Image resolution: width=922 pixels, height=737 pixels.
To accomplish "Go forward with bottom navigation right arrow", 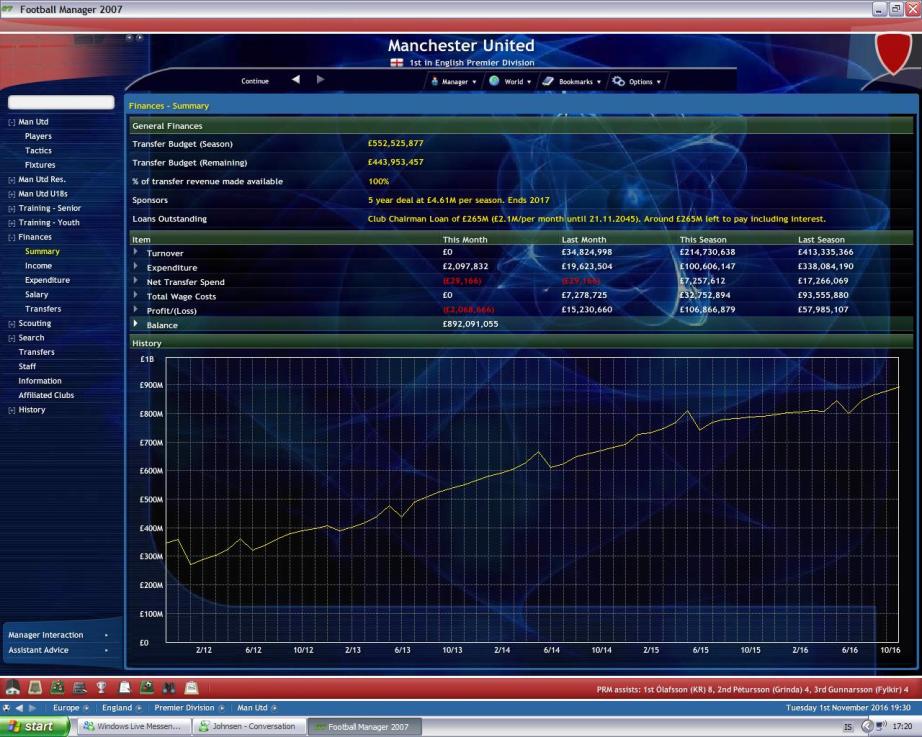I will 32,708.
